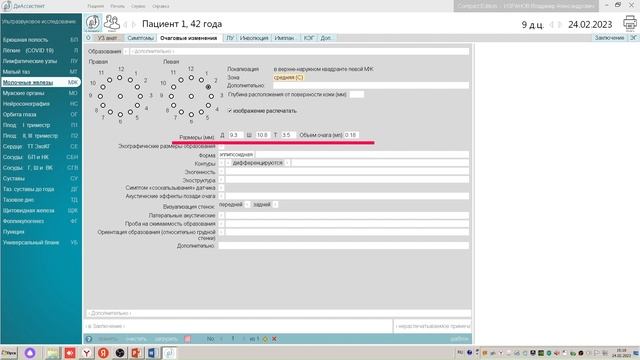
Task: Open the Эхоструктура dropdown
Action: pos(222,180)
